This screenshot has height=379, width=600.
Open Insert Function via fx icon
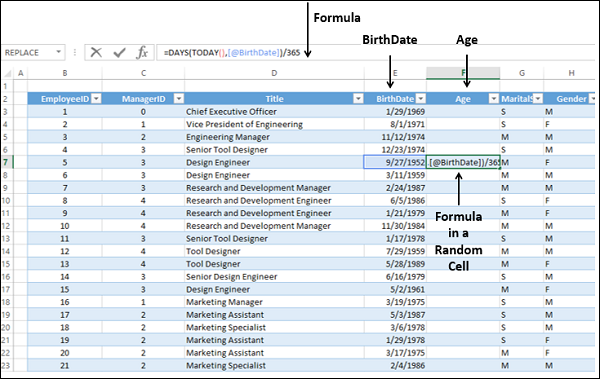[142, 52]
